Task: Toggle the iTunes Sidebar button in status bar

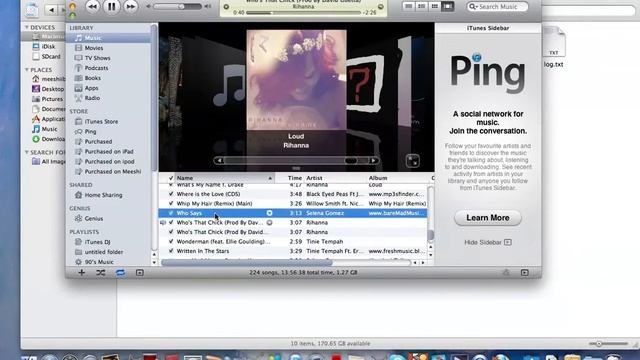Action: point(524,272)
